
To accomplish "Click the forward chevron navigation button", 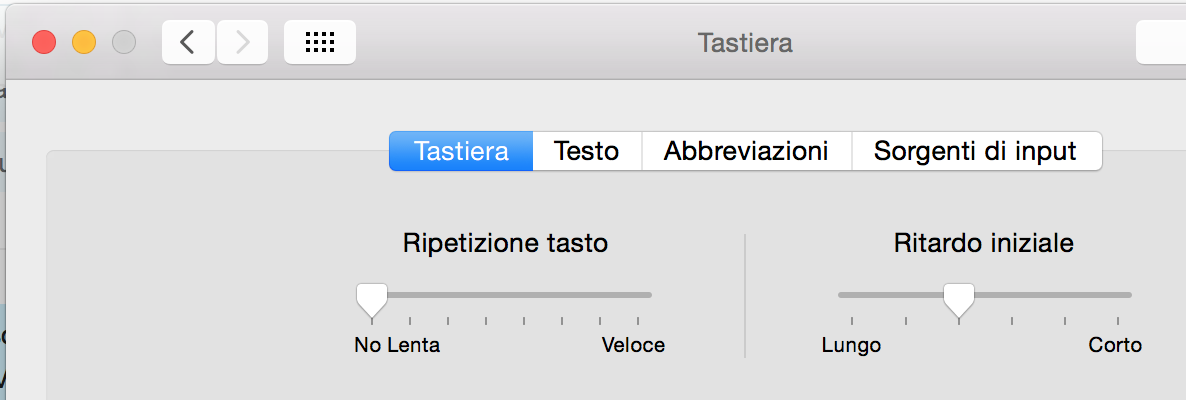I will pos(242,42).
